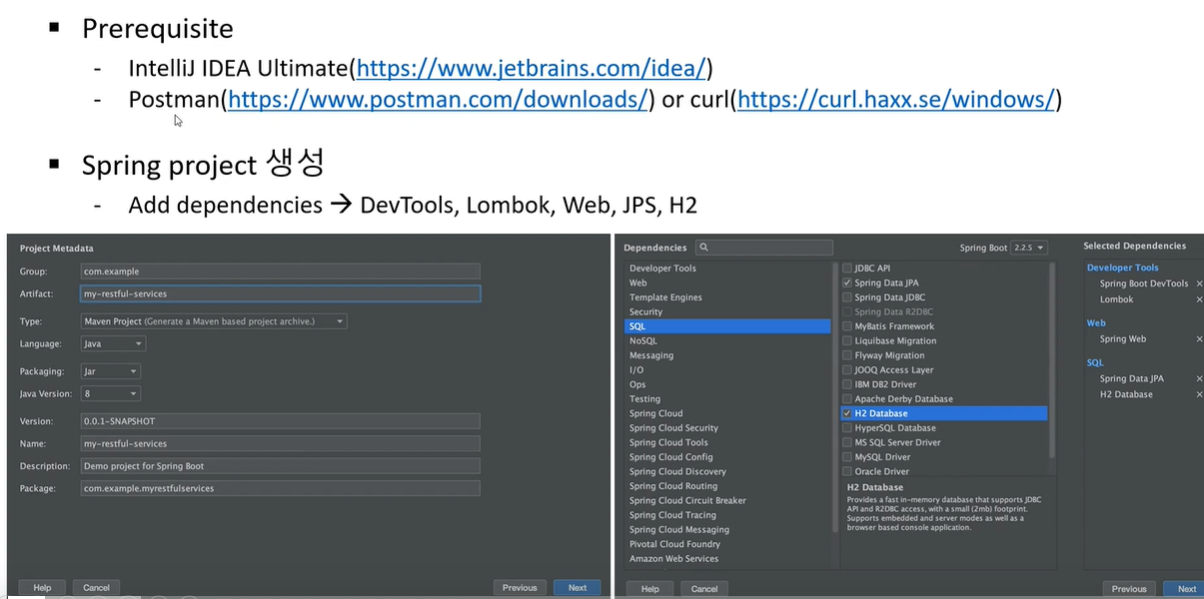Screen dimensions: 1204x599
Task: Check the MS SQL Server Driver option
Action: click(847, 442)
